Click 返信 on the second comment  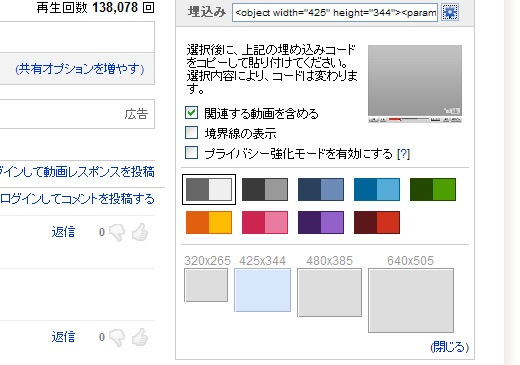point(63,337)
